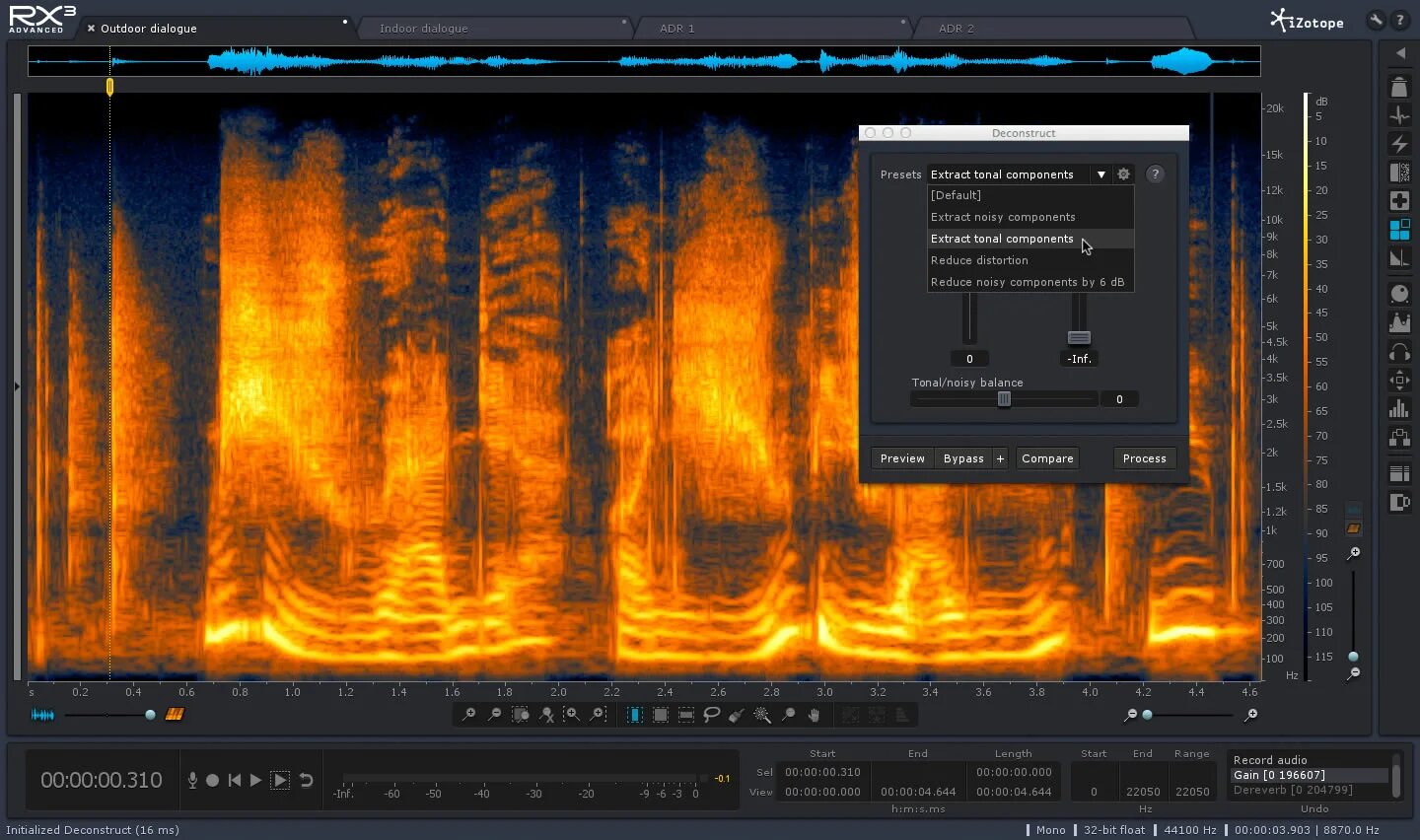Select Gain [0 196607] in undo history
1420x840 pixels.
point(1310,775)
